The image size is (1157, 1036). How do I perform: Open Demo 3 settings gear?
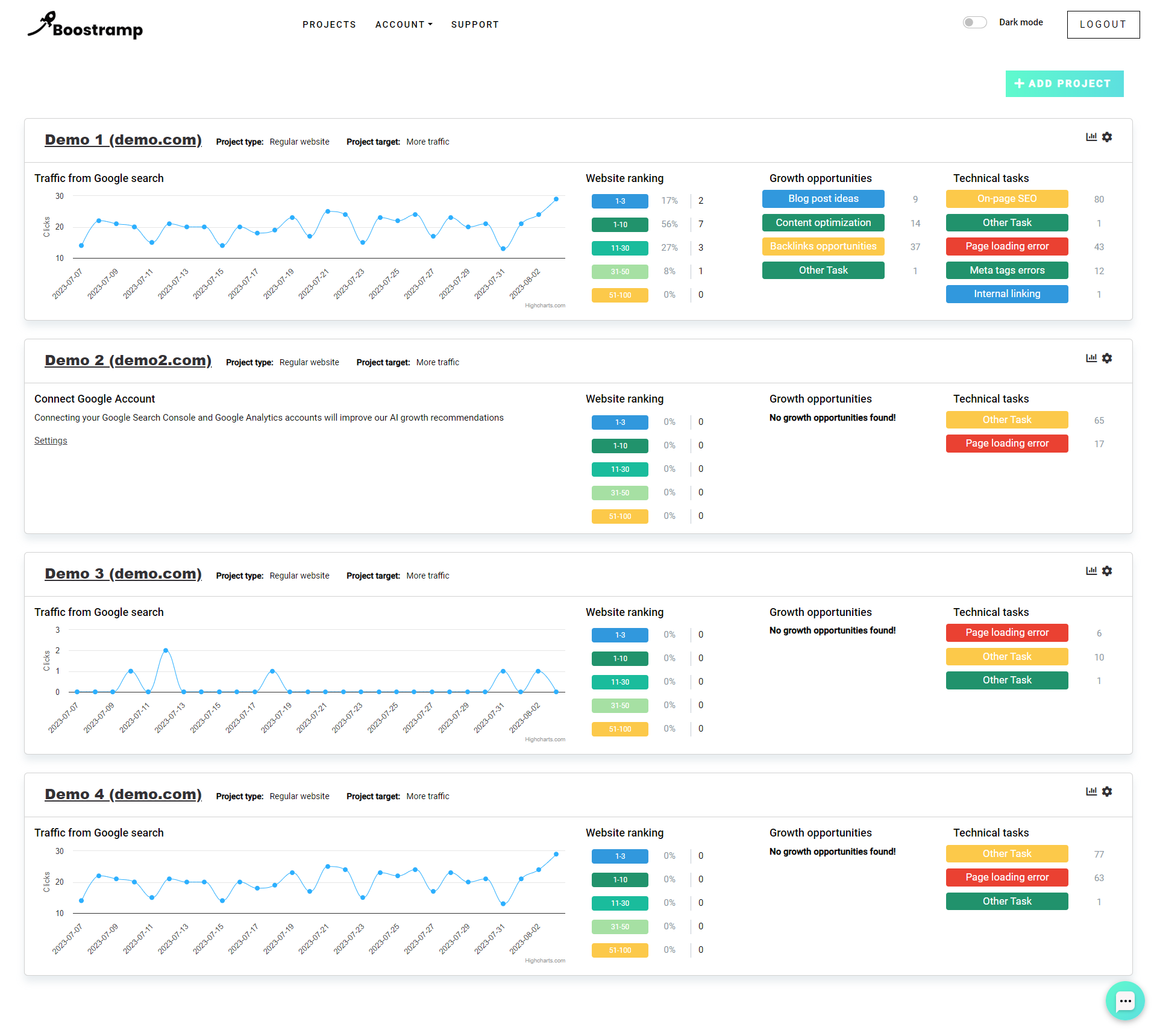pyautogui.click(x=1107, y=571)
